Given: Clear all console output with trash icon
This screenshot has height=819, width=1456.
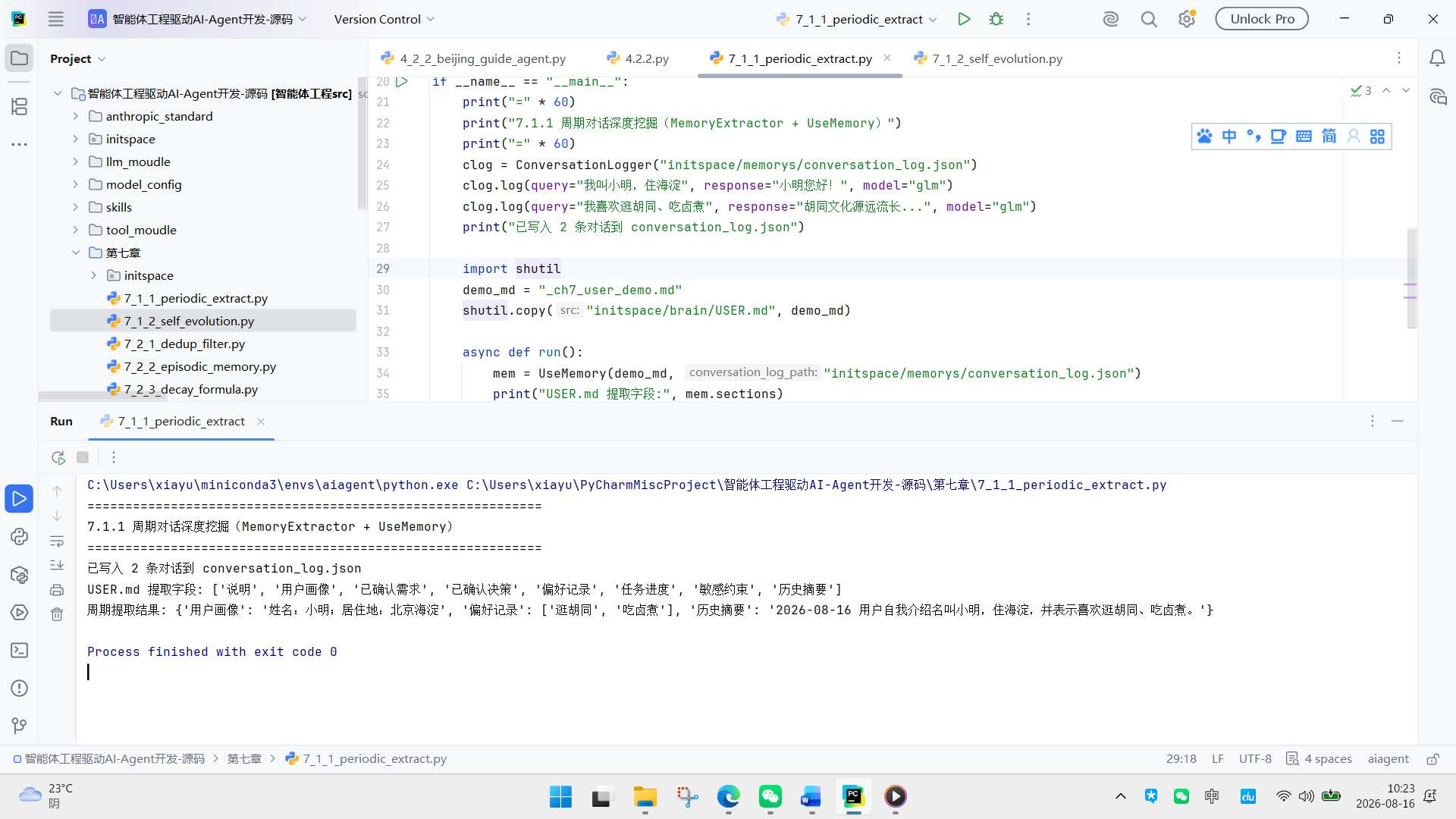Looking at the screenshot, I should click(x=57, y=614).
